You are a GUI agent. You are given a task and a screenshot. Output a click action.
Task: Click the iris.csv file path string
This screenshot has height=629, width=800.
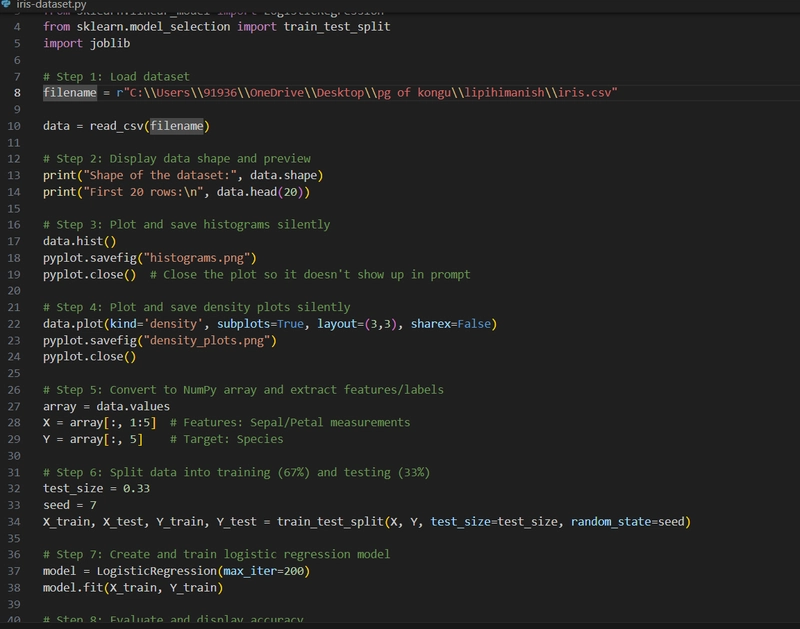(367, 93)
